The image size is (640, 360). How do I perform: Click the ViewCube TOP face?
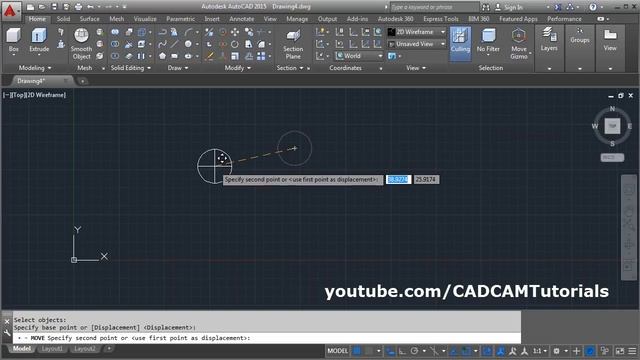(612, 126)
